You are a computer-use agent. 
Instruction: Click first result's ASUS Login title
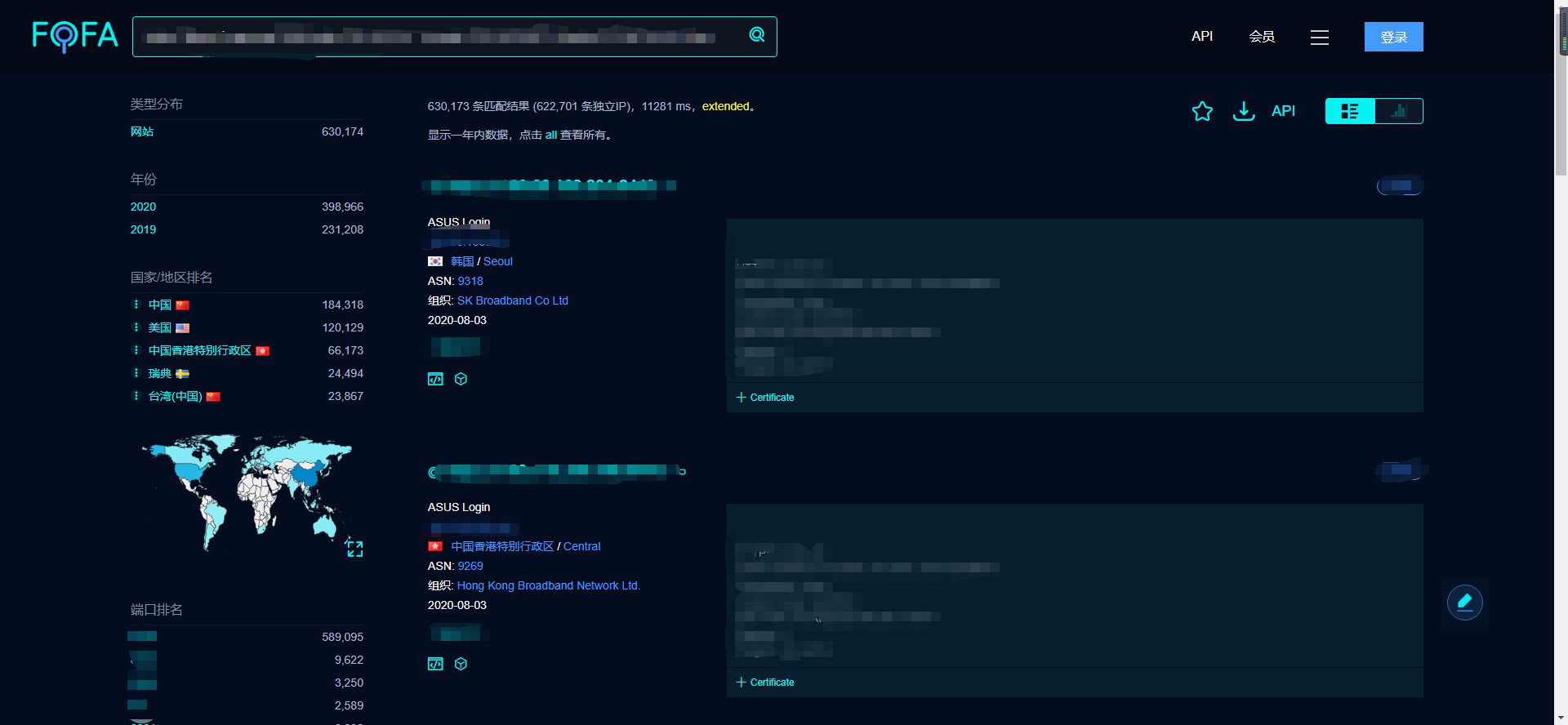(459, 222)
